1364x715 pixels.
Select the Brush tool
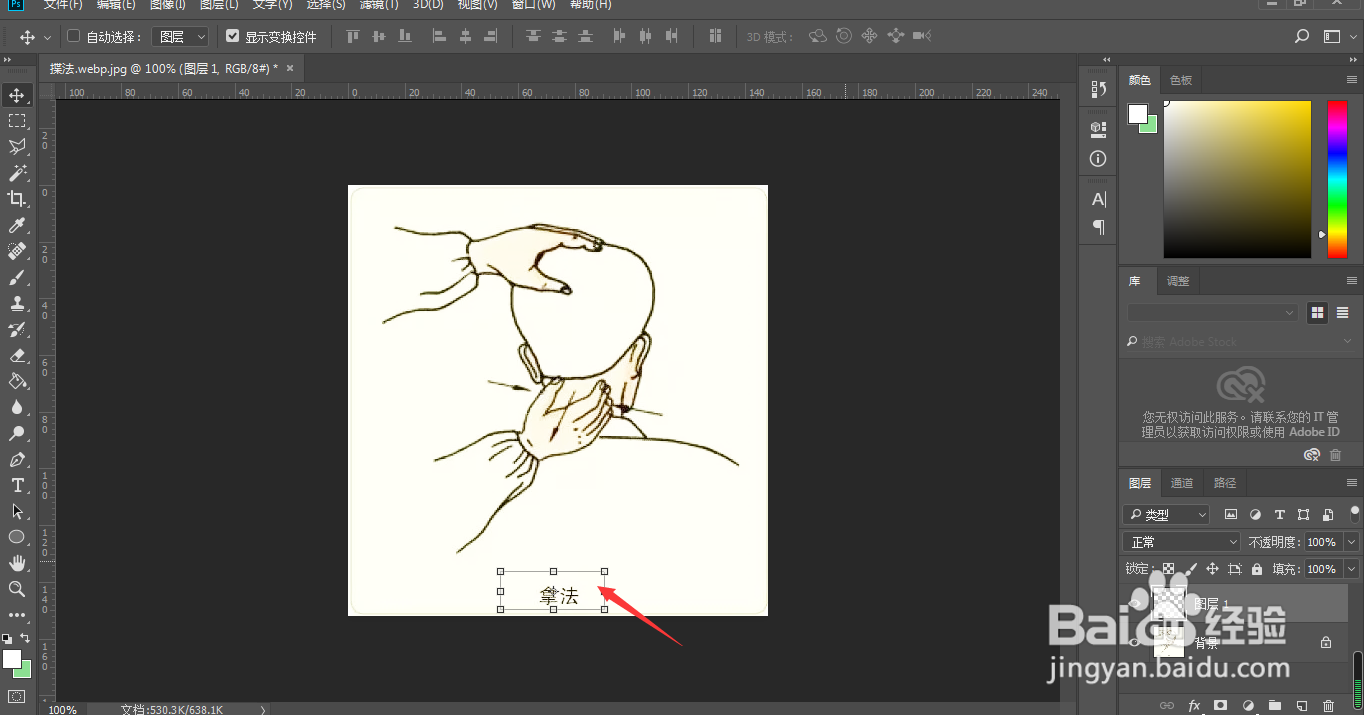point(17,277)
